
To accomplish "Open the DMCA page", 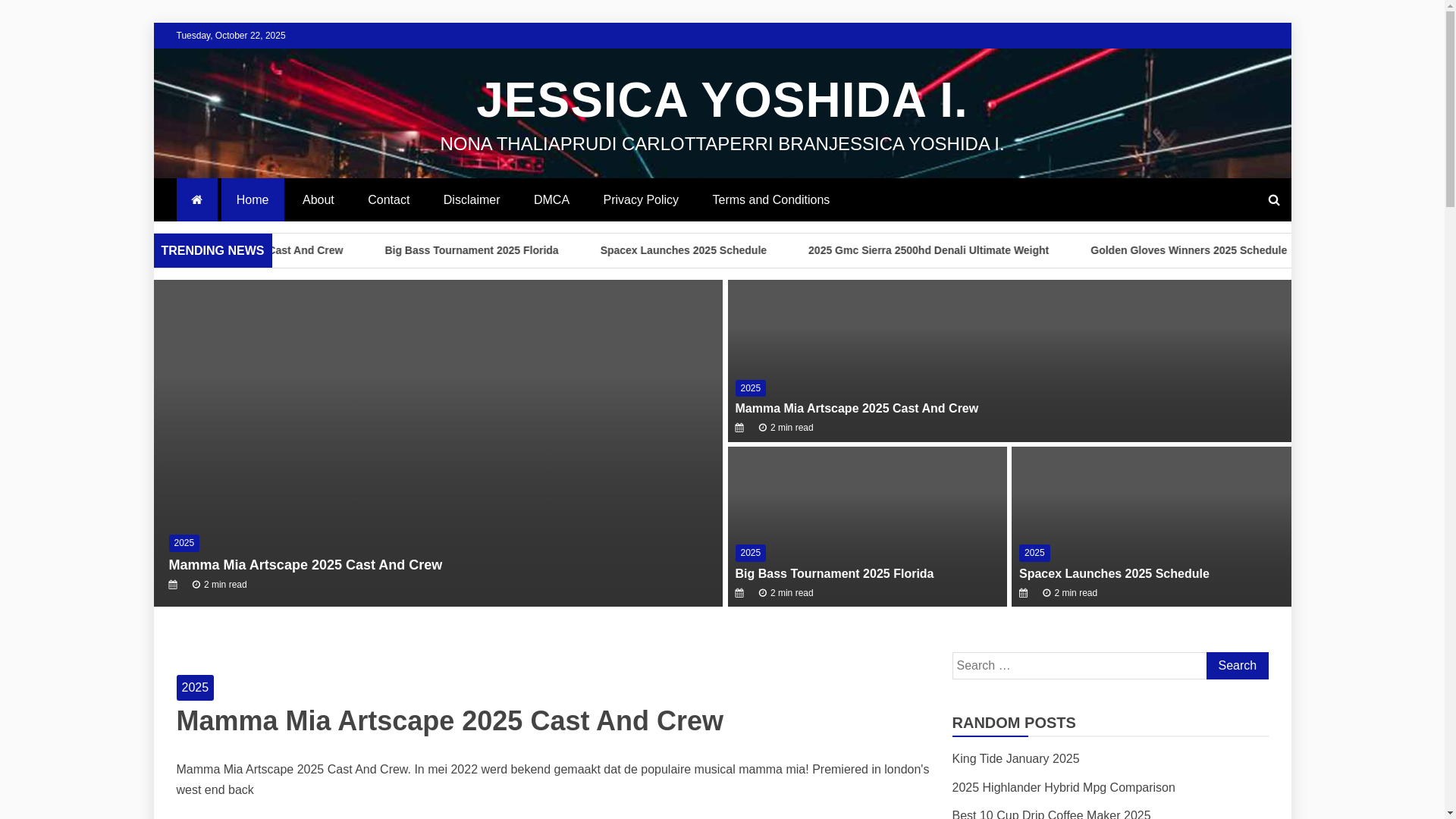I will (551, 200).
